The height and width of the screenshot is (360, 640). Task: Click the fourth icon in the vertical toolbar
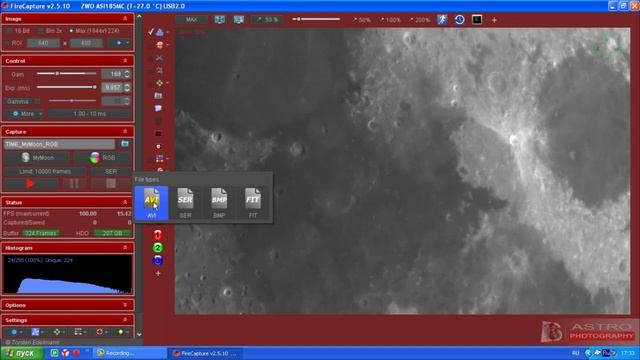click(159, 70)
